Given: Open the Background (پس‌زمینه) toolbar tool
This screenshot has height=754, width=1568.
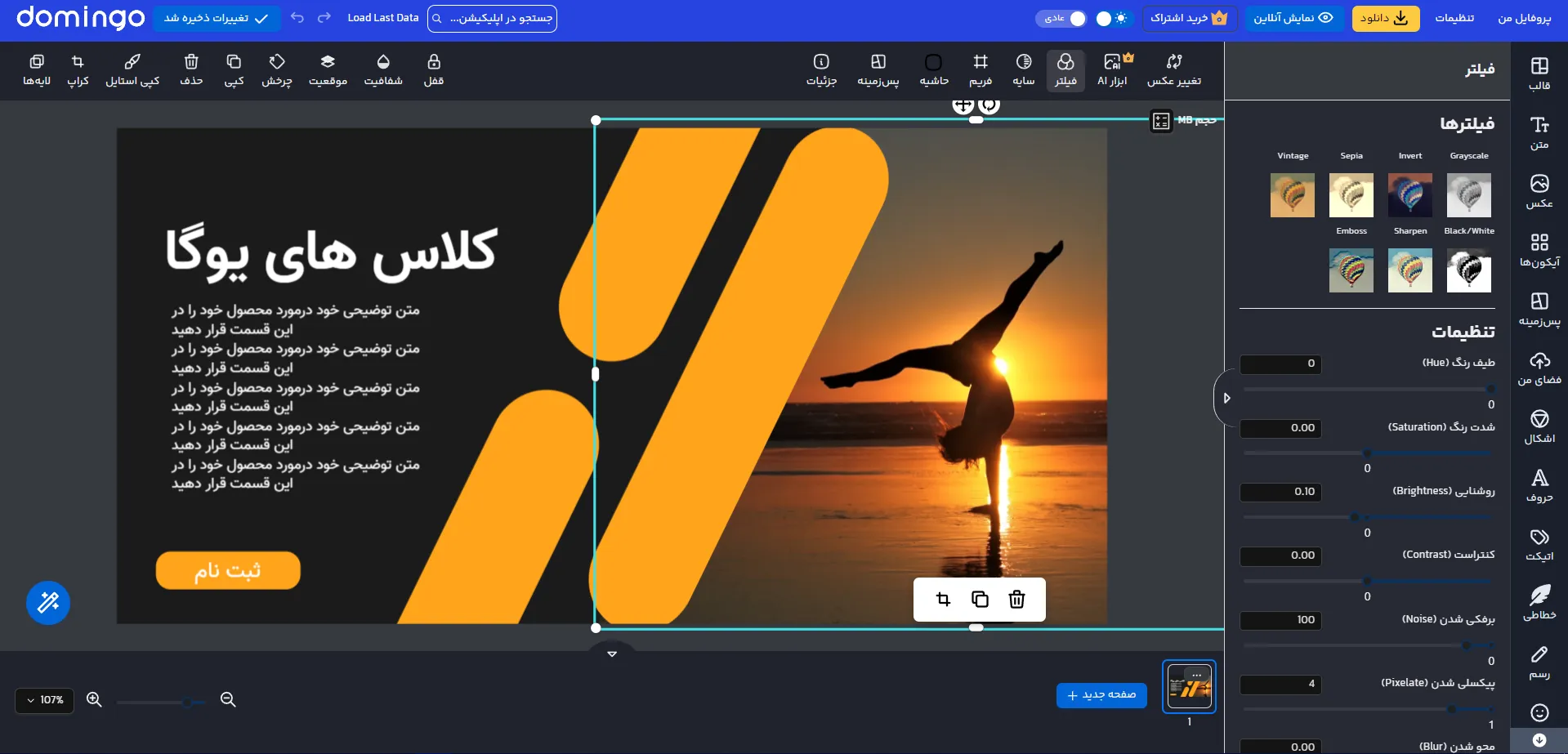Looking at the screenshot, I should 878,70.
